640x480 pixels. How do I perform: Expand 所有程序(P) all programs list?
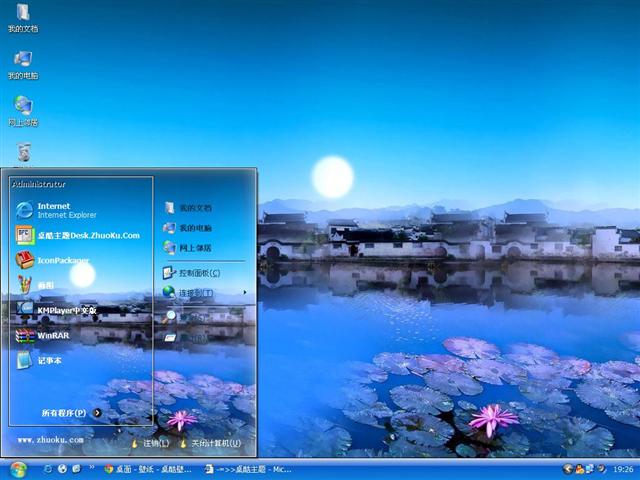(71, 413)
